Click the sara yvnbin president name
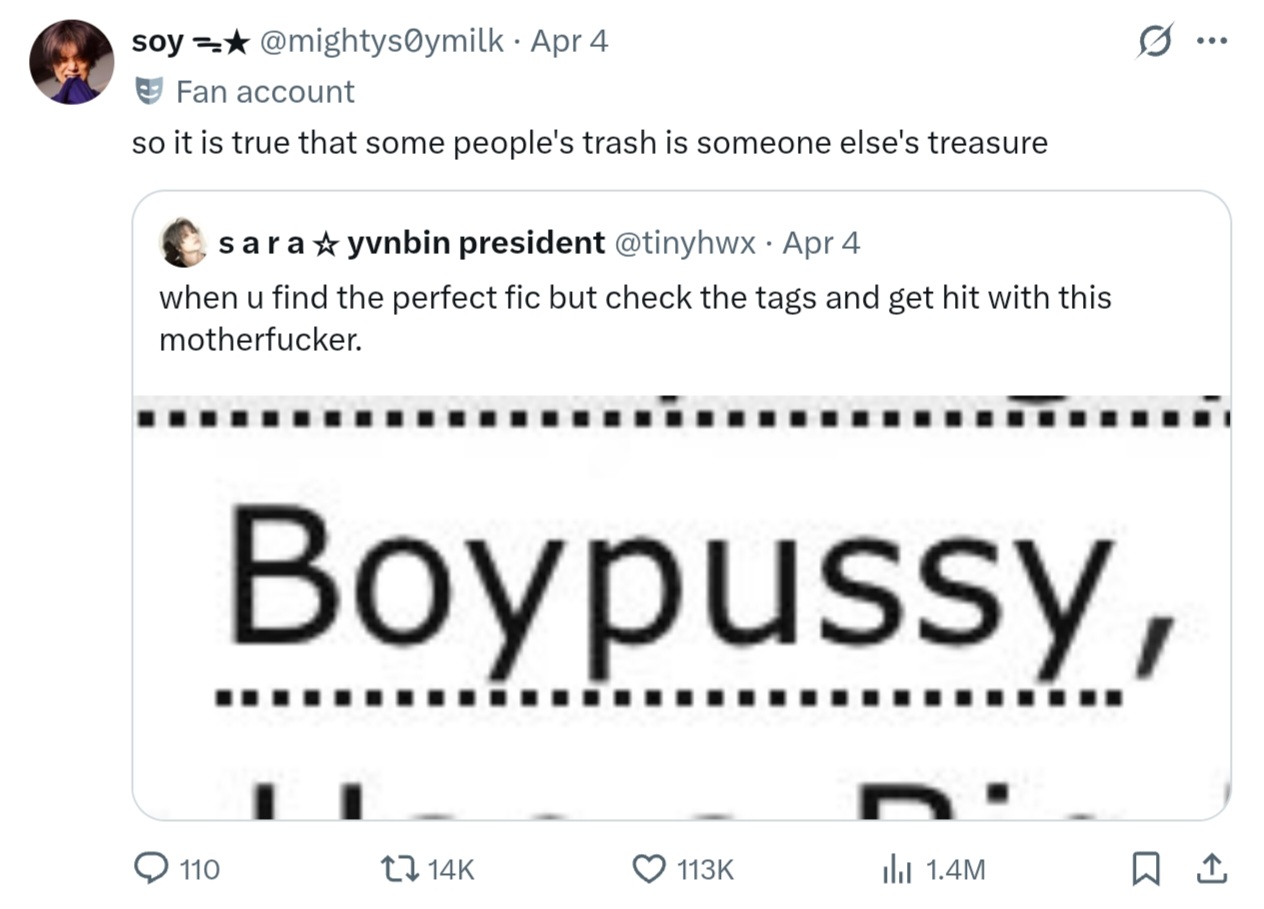 411,243
